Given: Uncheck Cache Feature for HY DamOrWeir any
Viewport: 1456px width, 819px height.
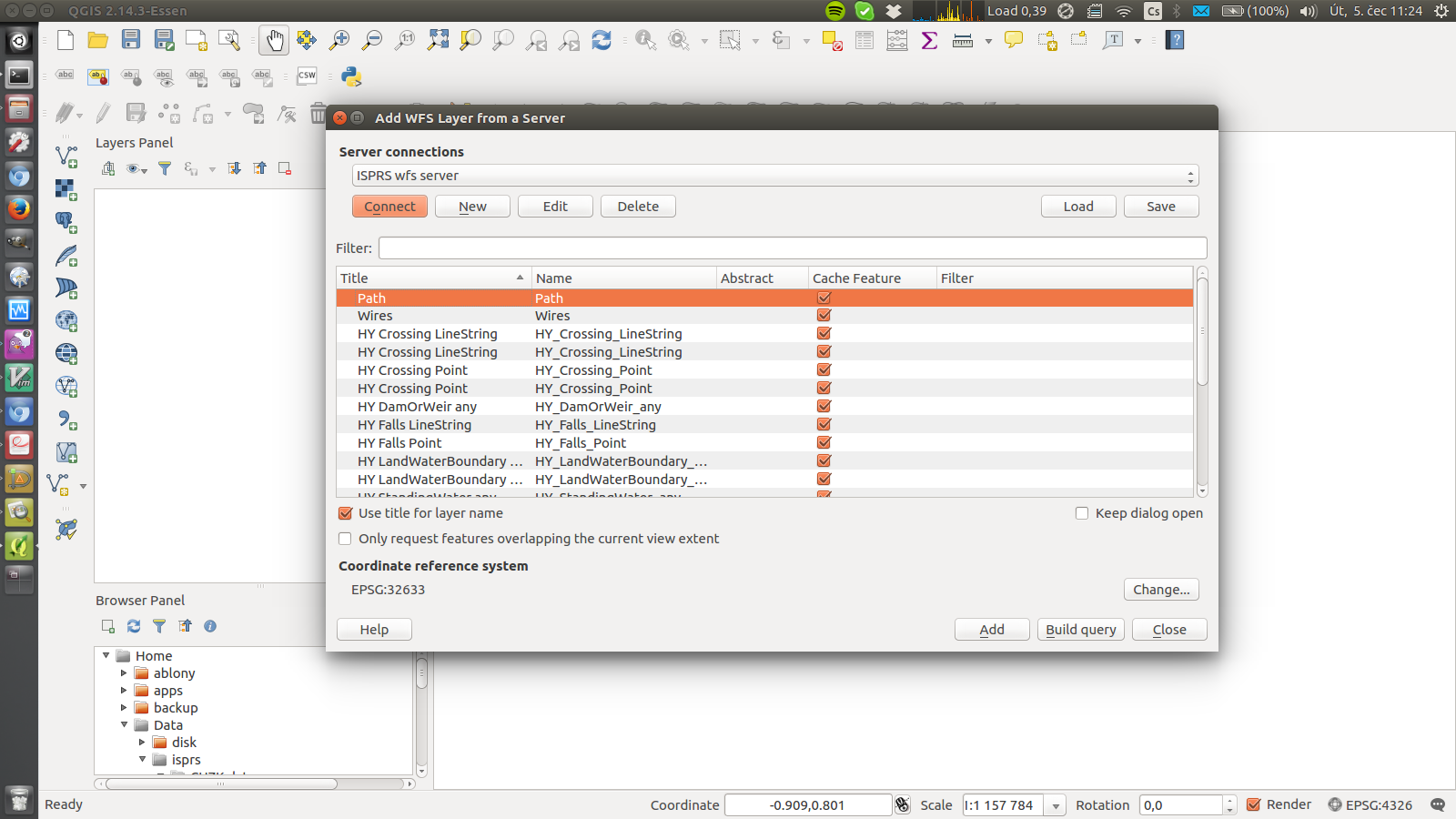Looking at the screenshot, I should point(824,407).
